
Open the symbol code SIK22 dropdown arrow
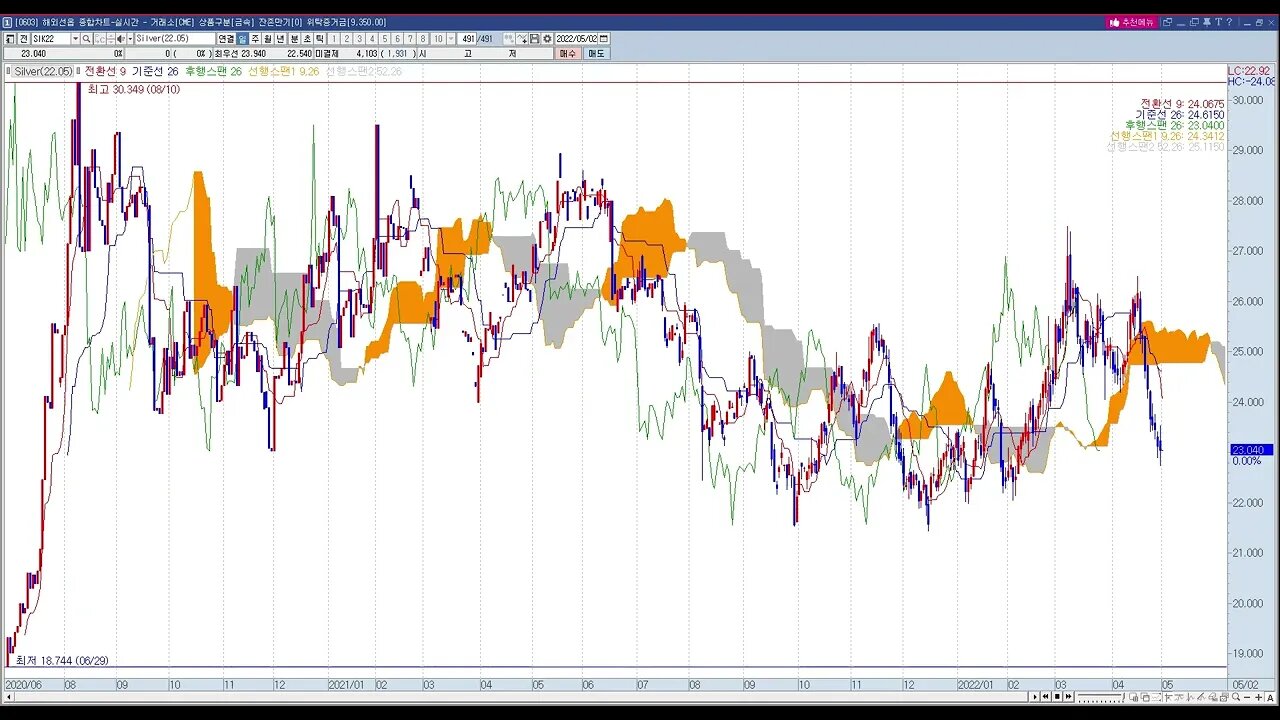tap(75, 39)
